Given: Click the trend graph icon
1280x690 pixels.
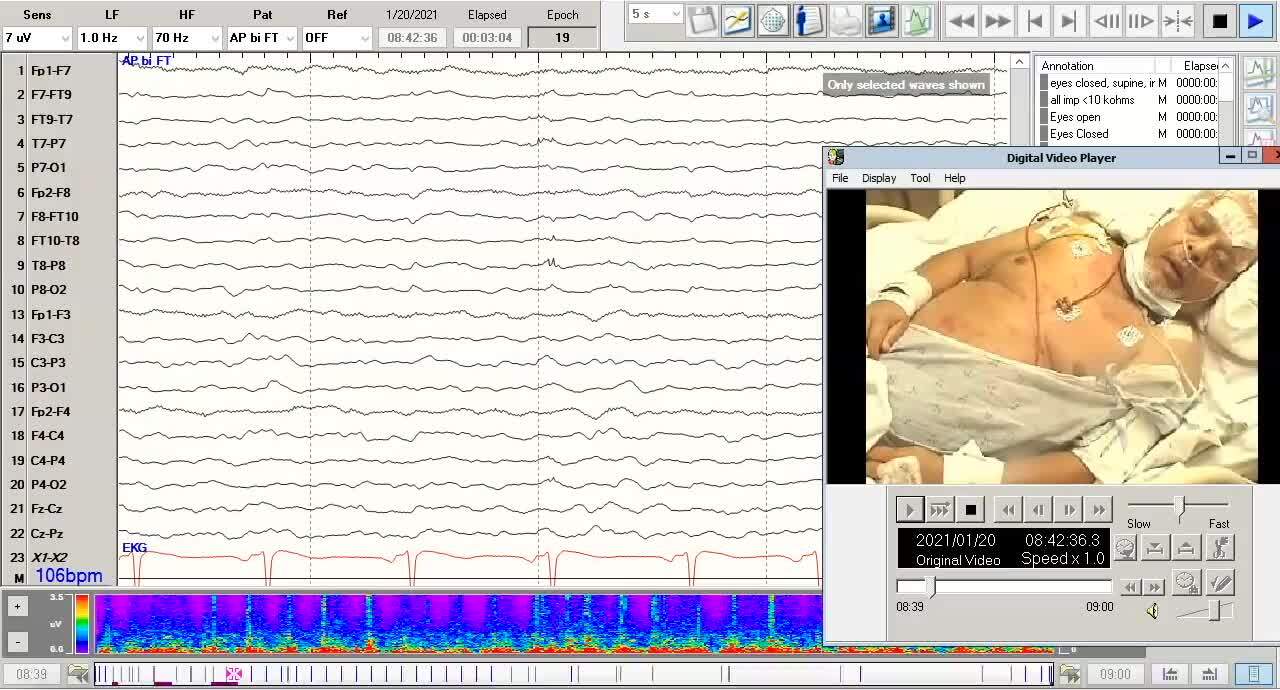Looking at the screenshot, I should coord(917,20).
